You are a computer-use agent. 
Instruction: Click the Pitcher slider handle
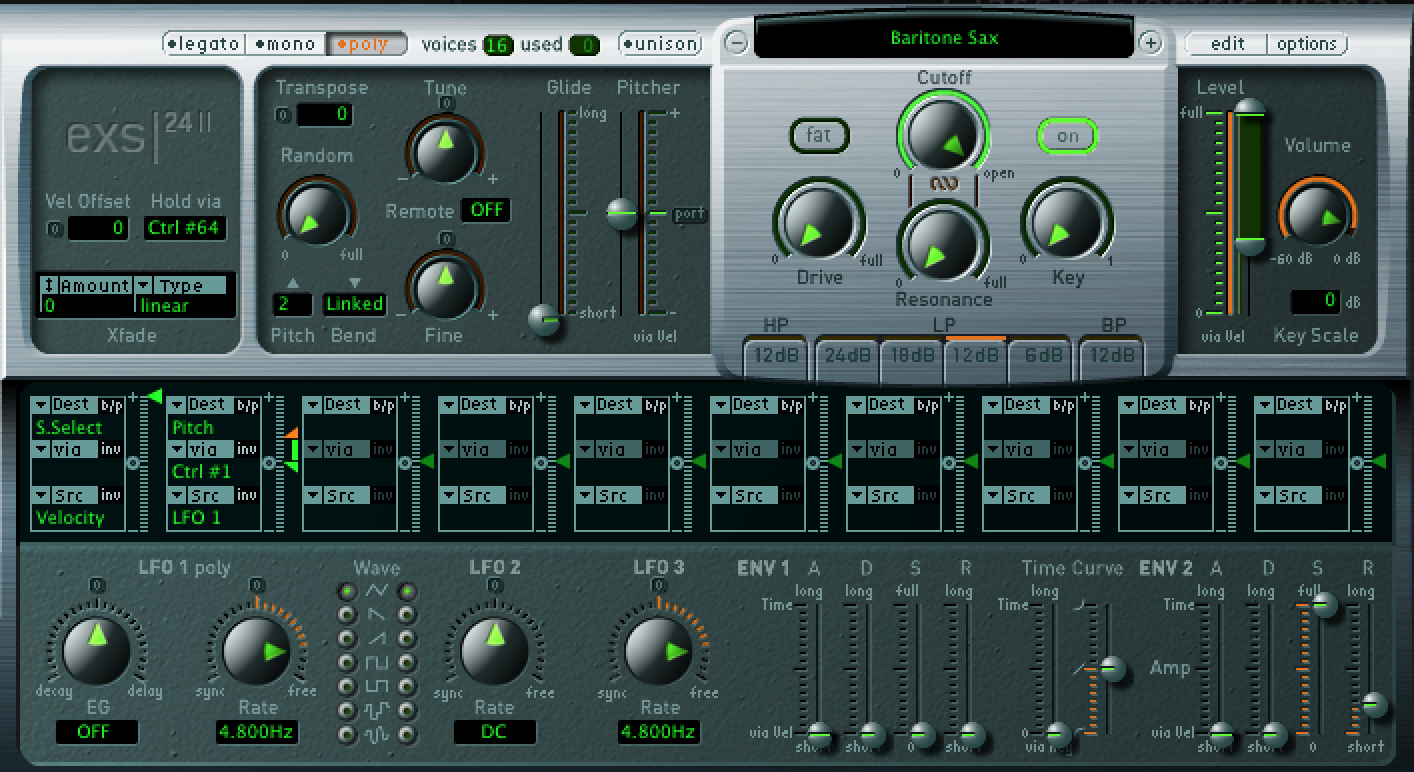click(622, 213)
